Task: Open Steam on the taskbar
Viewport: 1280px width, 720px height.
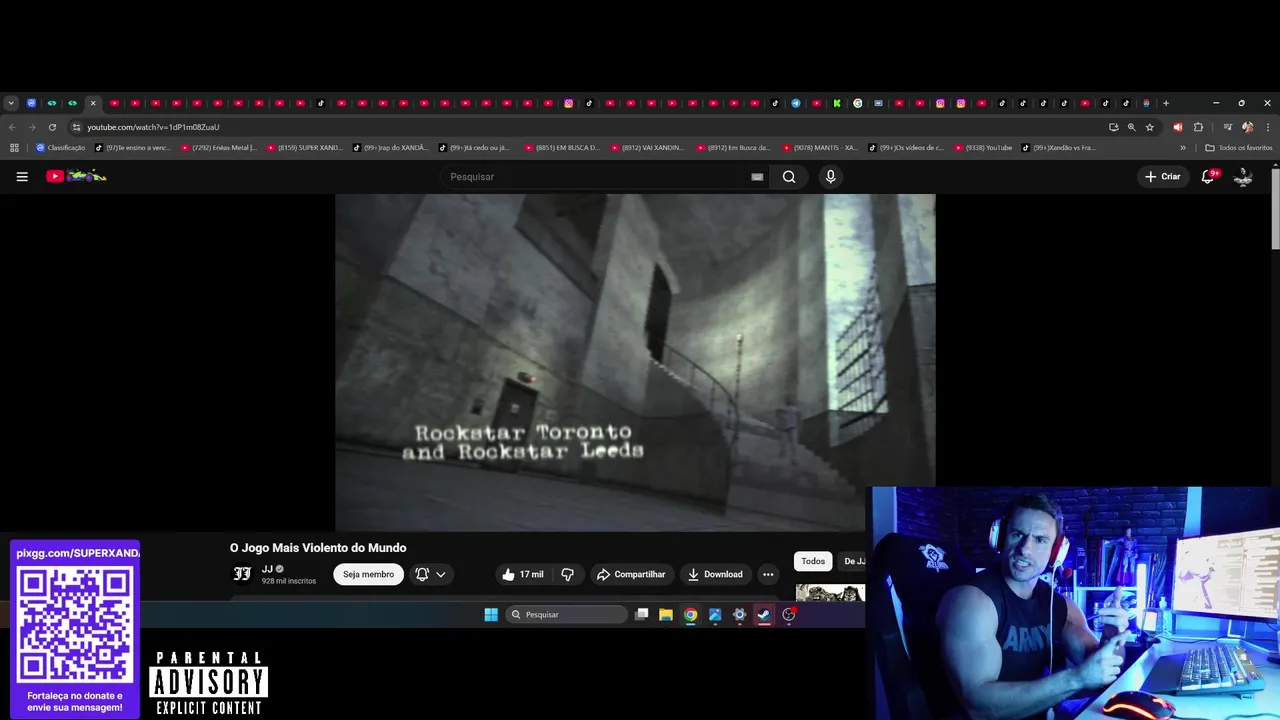Action: click(x=764, y=615)
